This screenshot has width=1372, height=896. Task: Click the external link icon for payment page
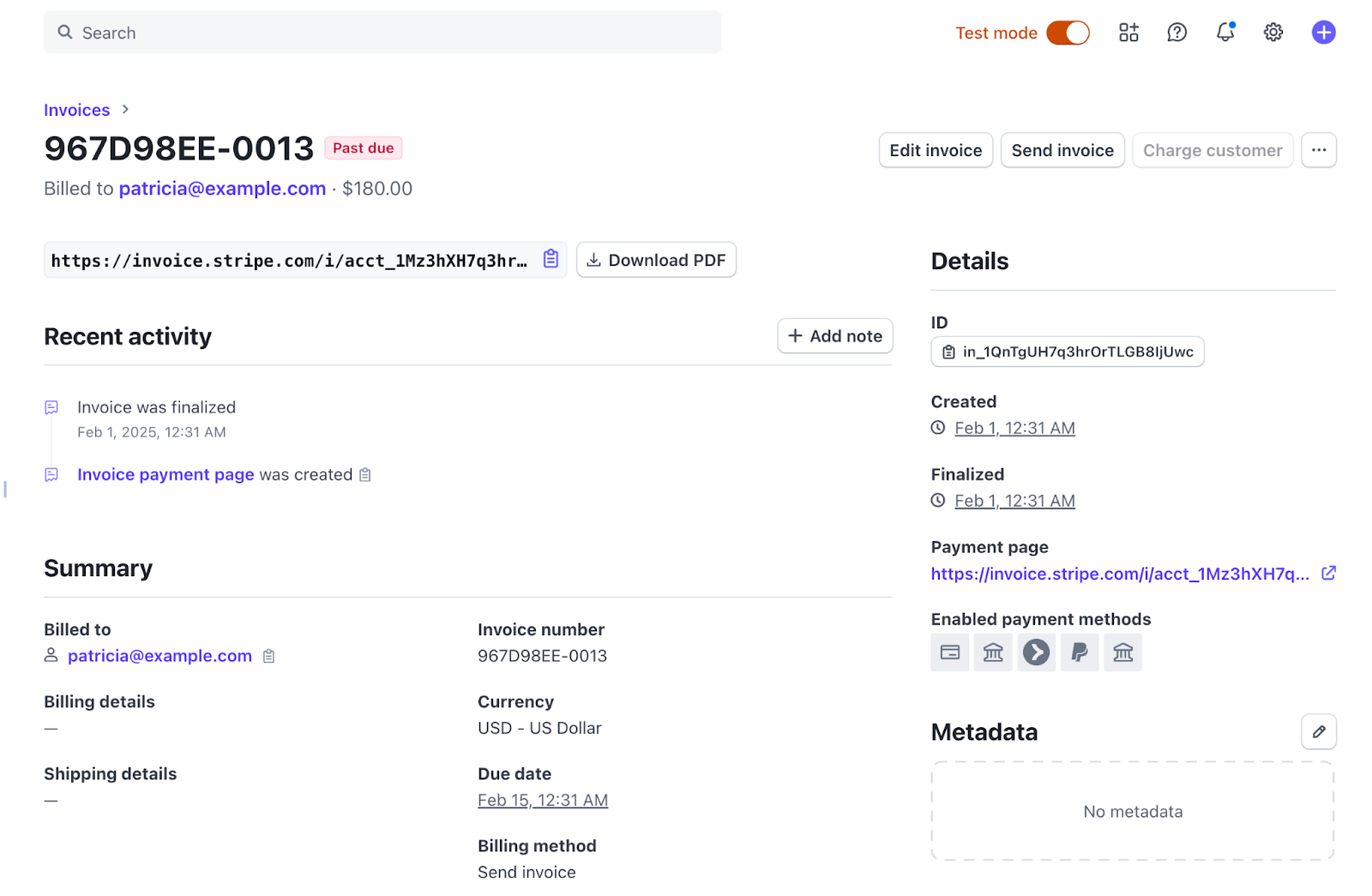coord(1328,573)
